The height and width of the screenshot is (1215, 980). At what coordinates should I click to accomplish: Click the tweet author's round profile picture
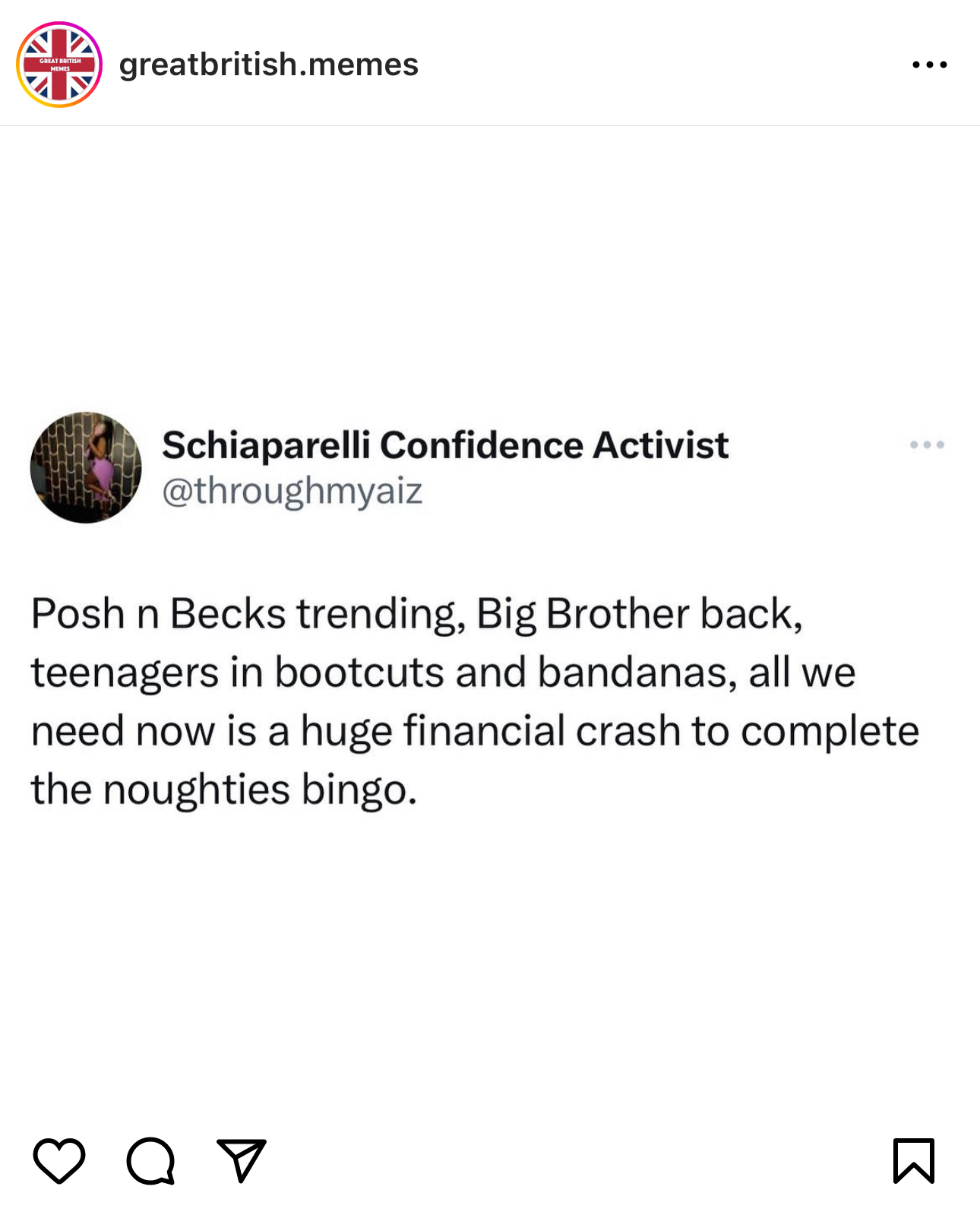click(x=86, y=467)
